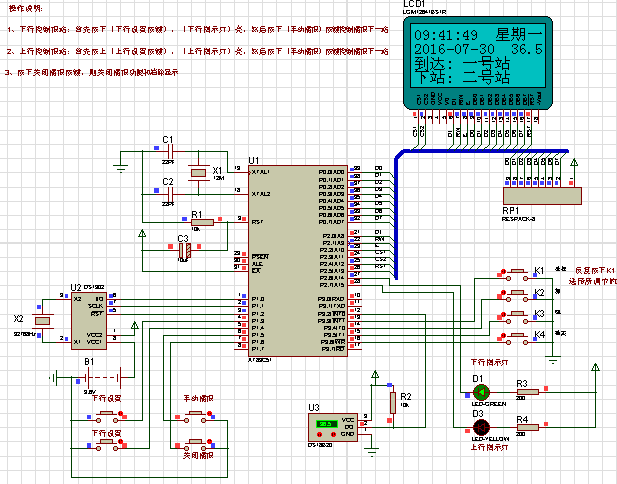Image resolution: width=617 pixels, height=484 pixels.
Task: Toggle the latch dot on button K2
Action: (x=503, y=292)
